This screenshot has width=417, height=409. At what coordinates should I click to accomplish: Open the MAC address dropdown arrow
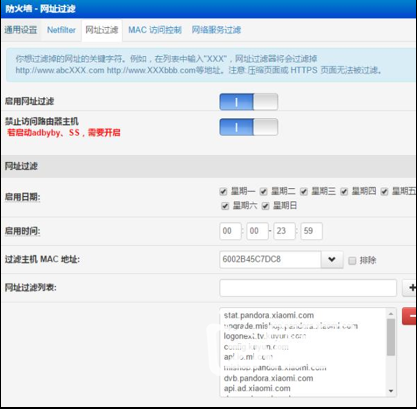click(332, 259)
